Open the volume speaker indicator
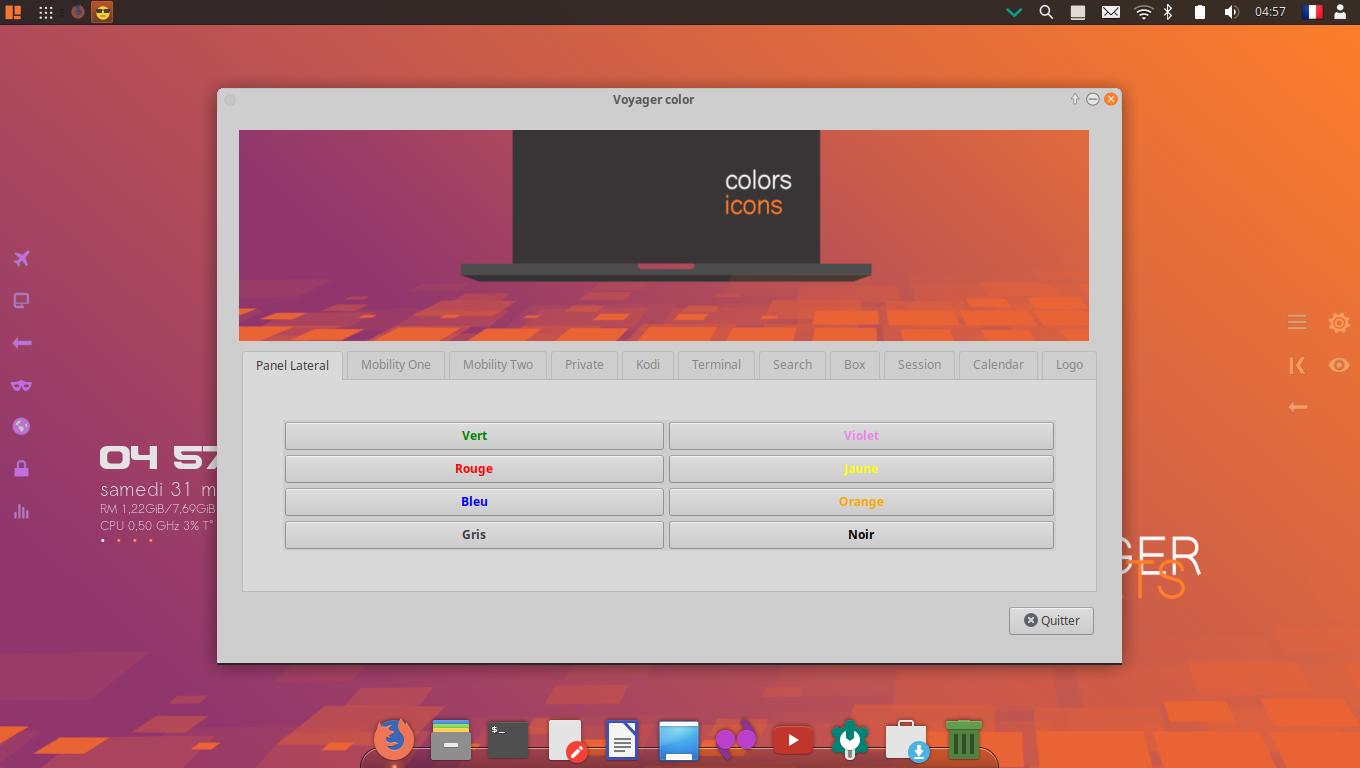Image resolution: width=1360 pixels, height=768 pixels. click(x=1231, y=12)
